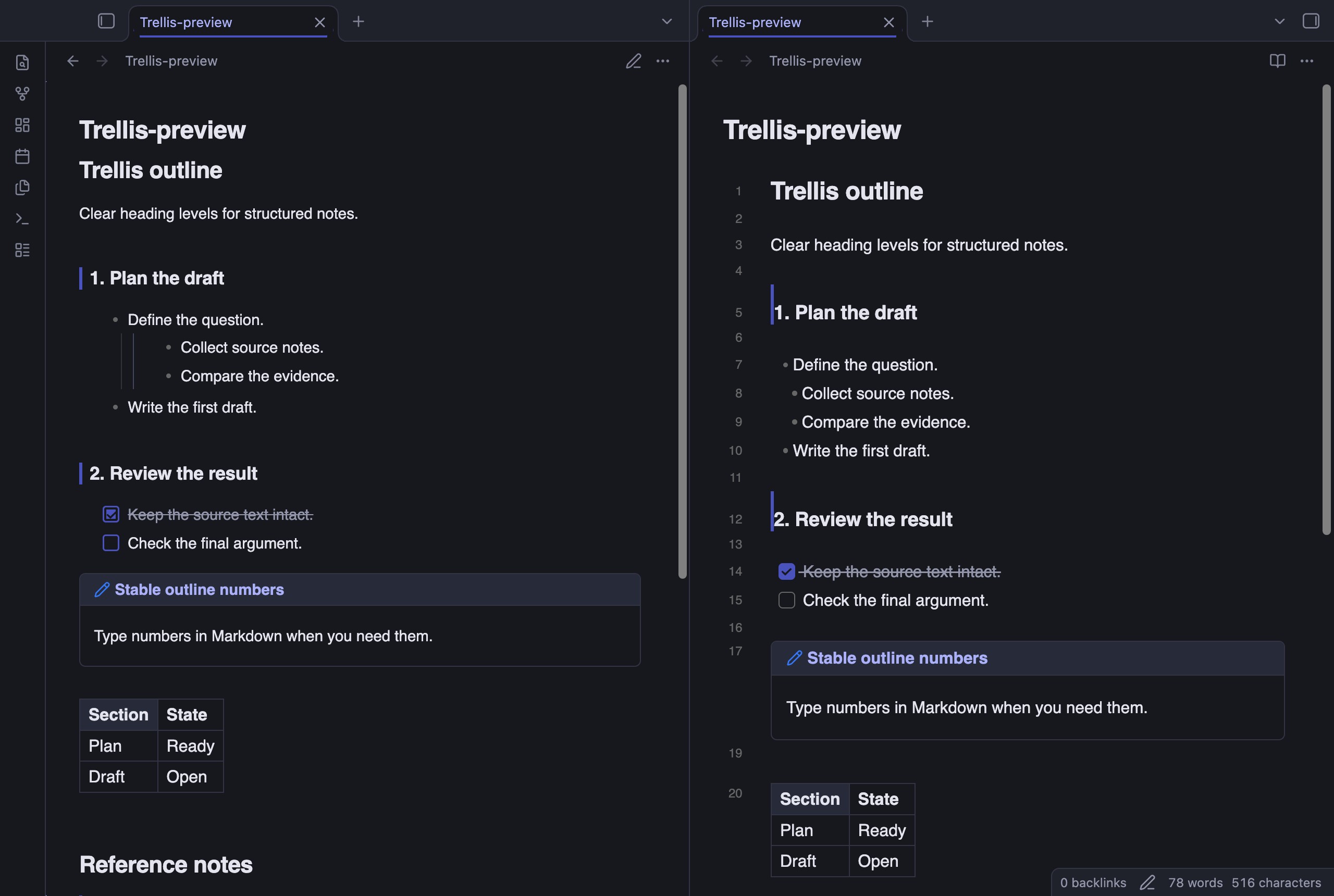This screenshot has height=896, width=1334.
Task: Click '78 words' count in status bar
Action: coord(1195,883)
